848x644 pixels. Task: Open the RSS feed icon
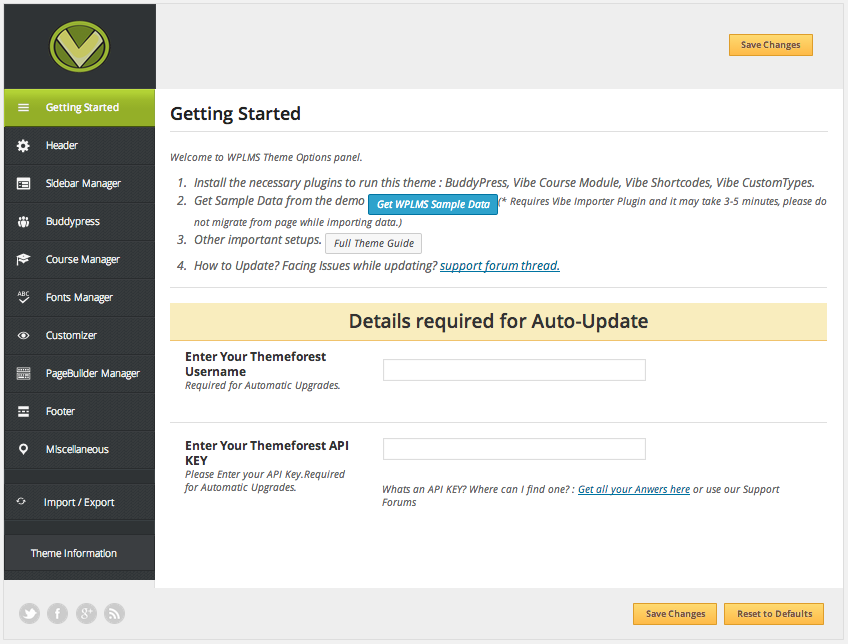click(x=114, y=614)
